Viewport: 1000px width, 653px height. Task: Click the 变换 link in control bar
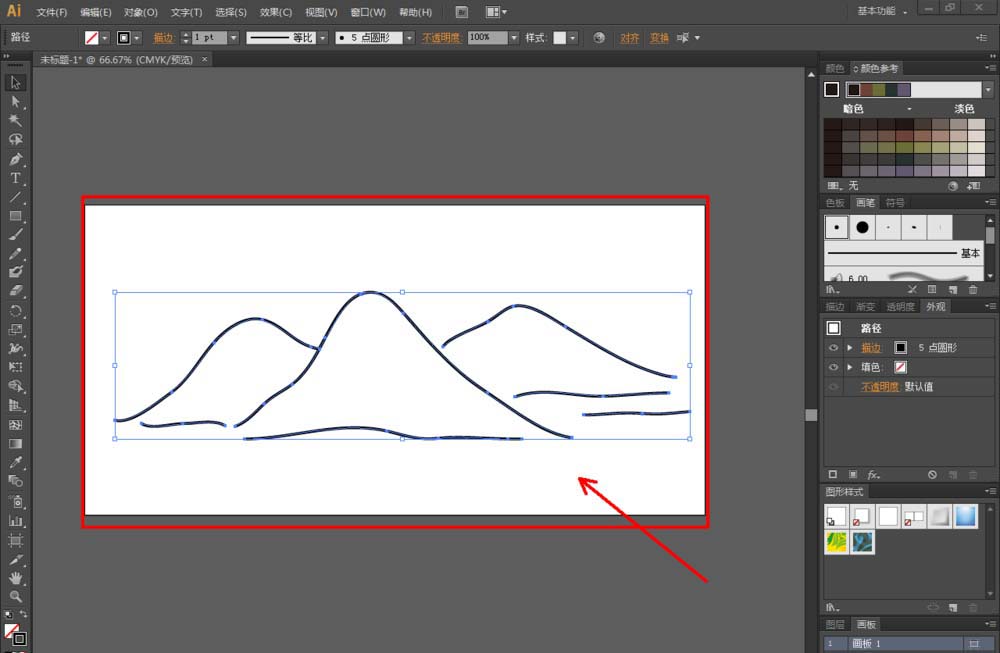pos(659,38)
